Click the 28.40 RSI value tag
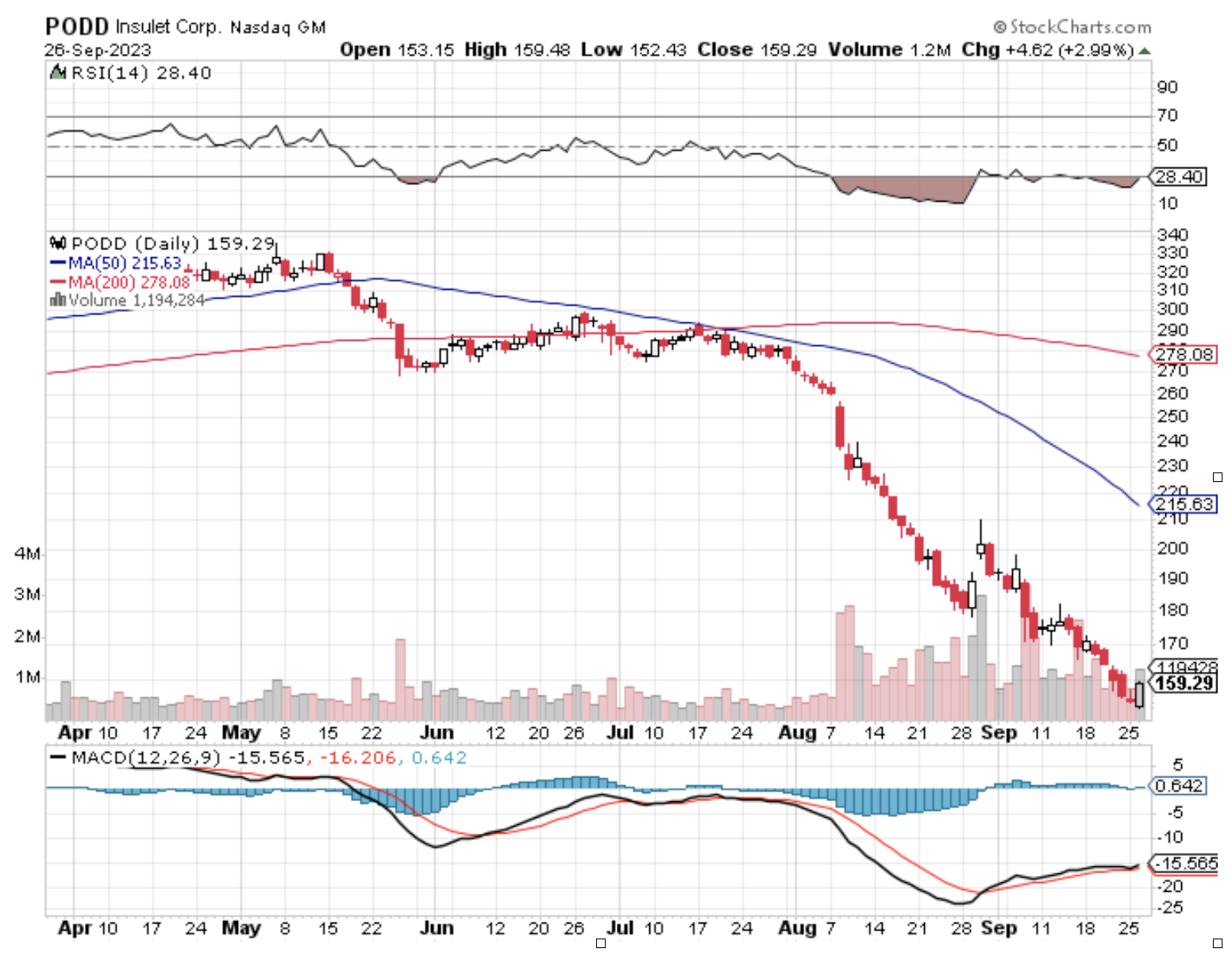 (1178, 176)
